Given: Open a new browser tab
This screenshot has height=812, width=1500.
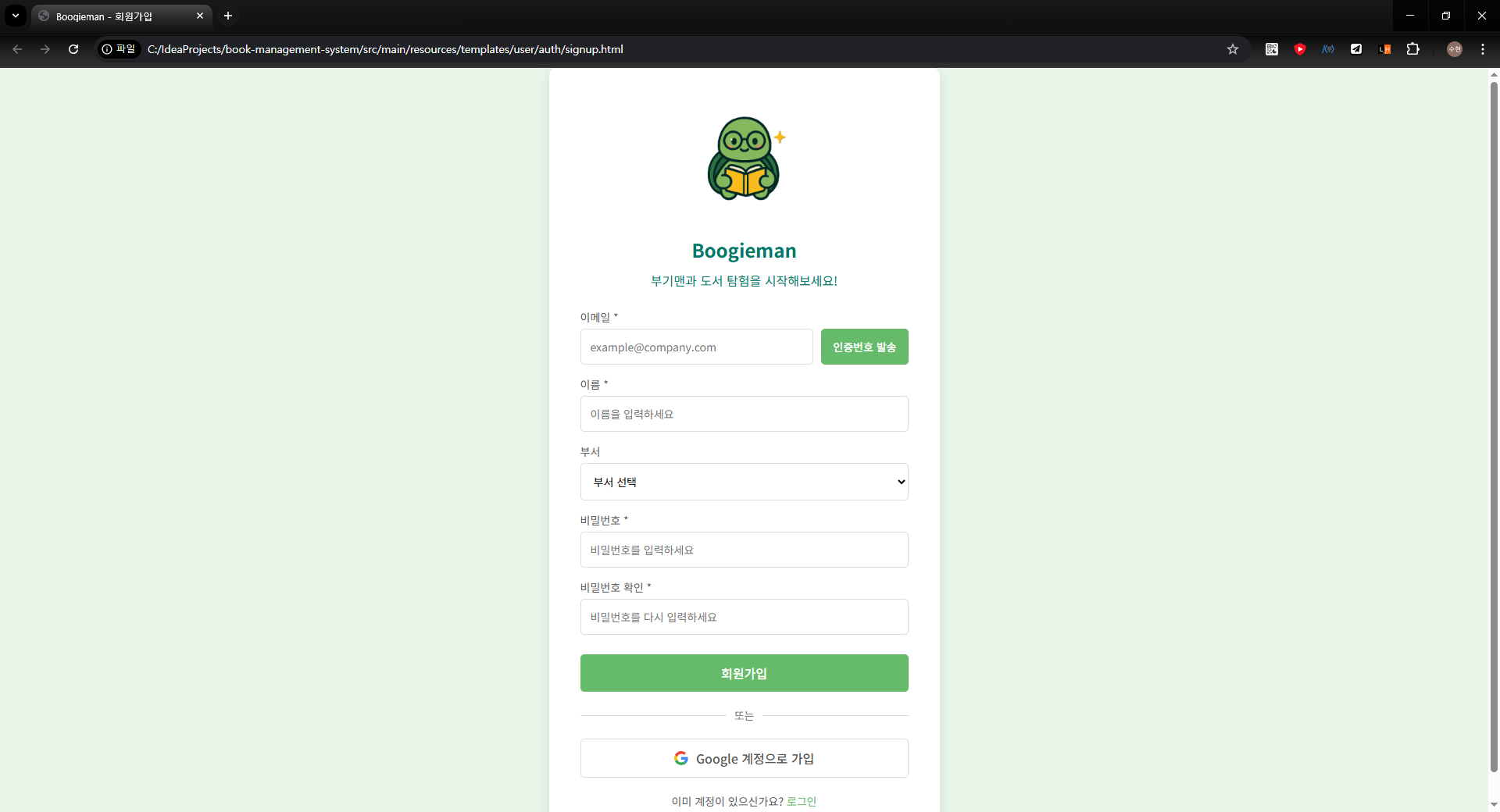Looking at the screenshot, I should (228, 16).
